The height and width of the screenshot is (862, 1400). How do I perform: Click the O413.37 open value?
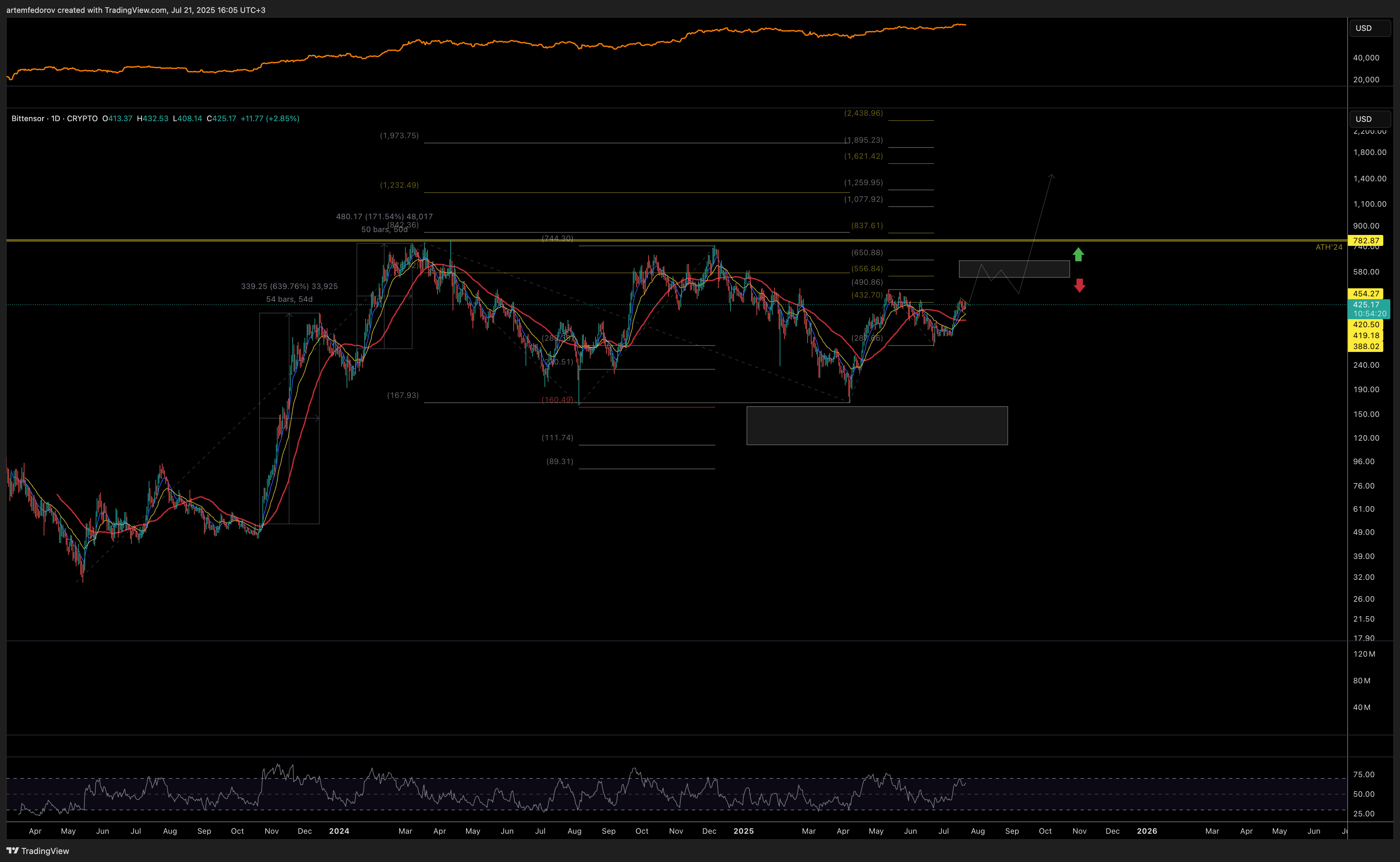[x=117, y=119]
